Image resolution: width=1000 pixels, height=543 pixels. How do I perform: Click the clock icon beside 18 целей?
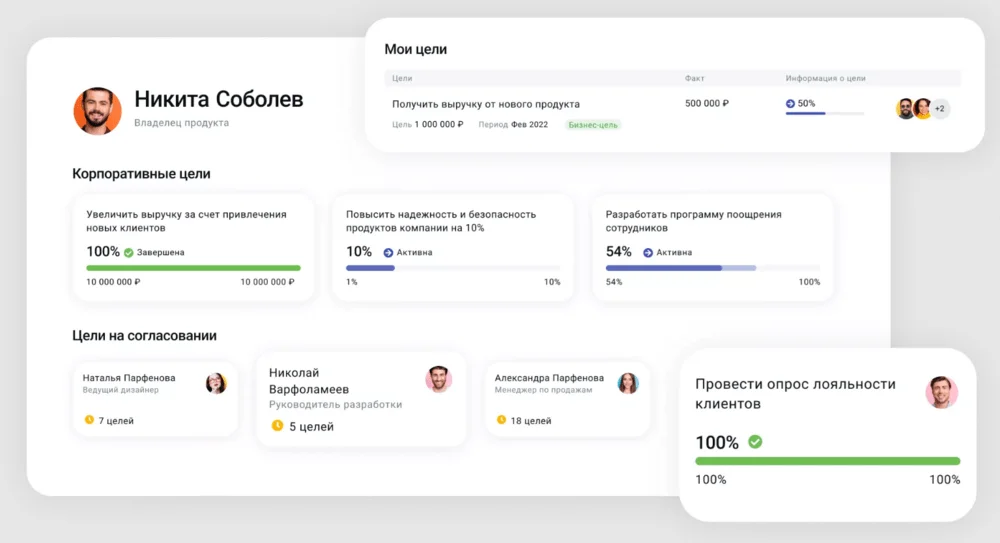point(501,420)
